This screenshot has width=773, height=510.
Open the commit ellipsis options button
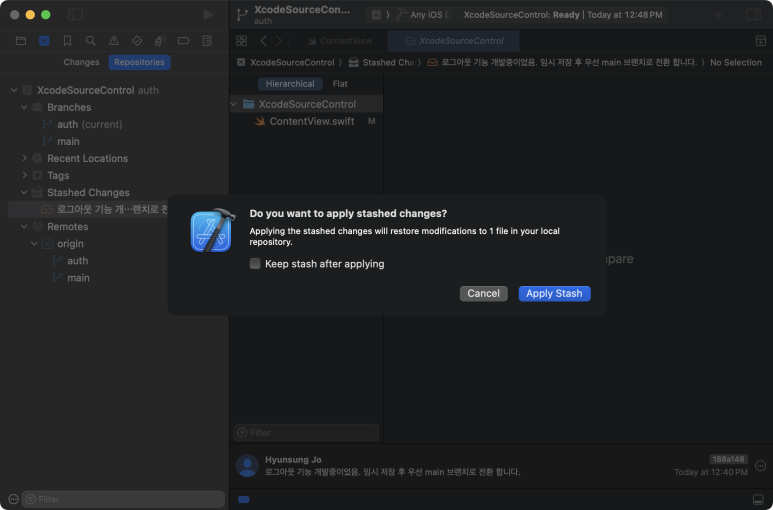(760, 466)
